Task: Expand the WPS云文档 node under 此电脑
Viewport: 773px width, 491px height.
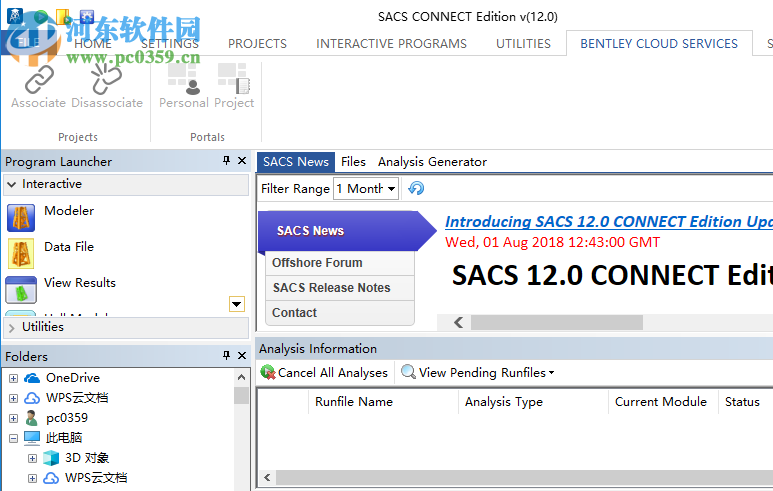Action: click(32, 478)
